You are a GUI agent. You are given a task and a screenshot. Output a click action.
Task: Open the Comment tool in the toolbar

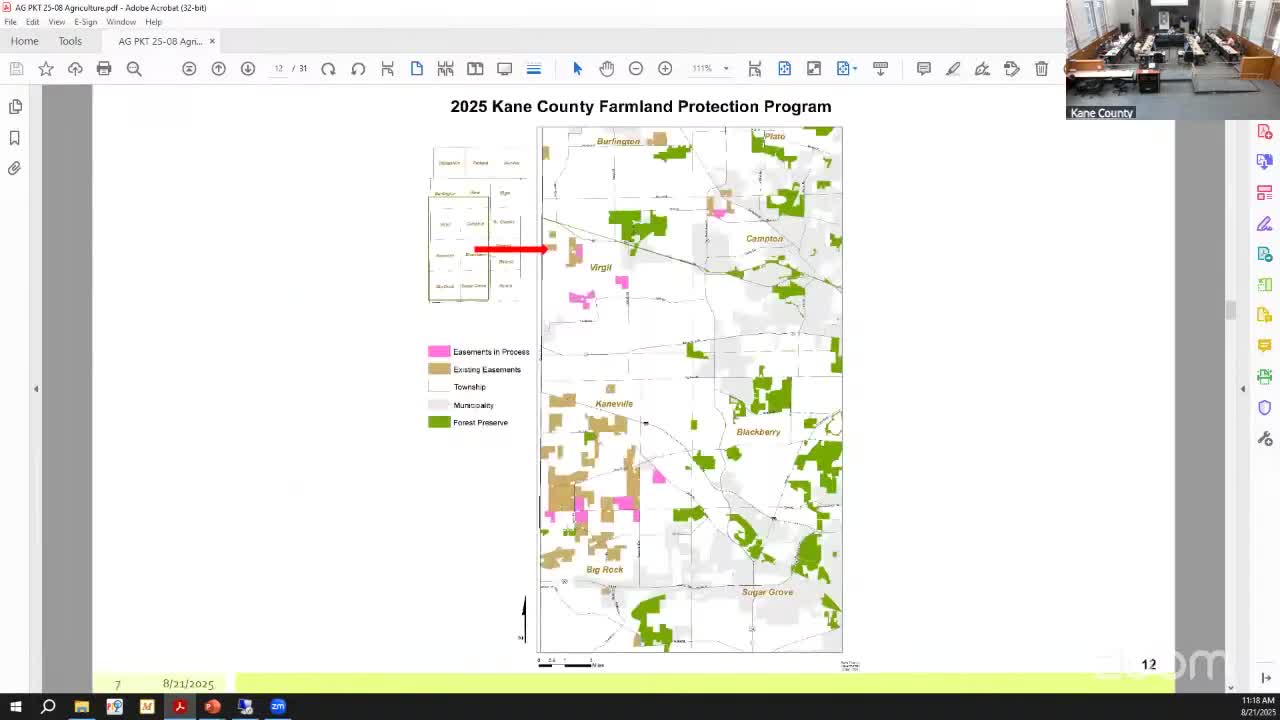point(923,69)
